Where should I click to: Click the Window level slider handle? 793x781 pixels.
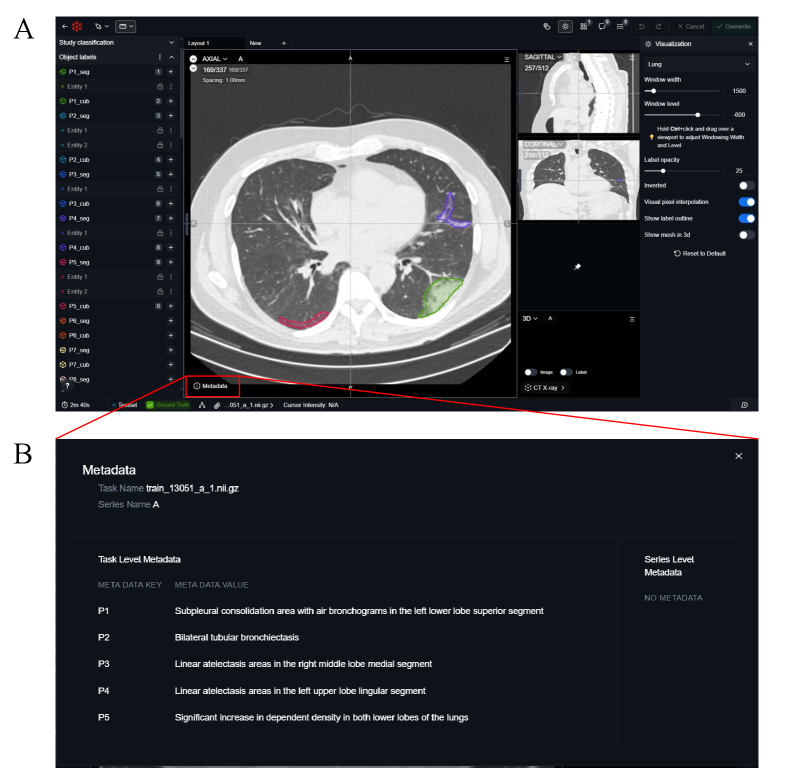click(x=697, y=115)
